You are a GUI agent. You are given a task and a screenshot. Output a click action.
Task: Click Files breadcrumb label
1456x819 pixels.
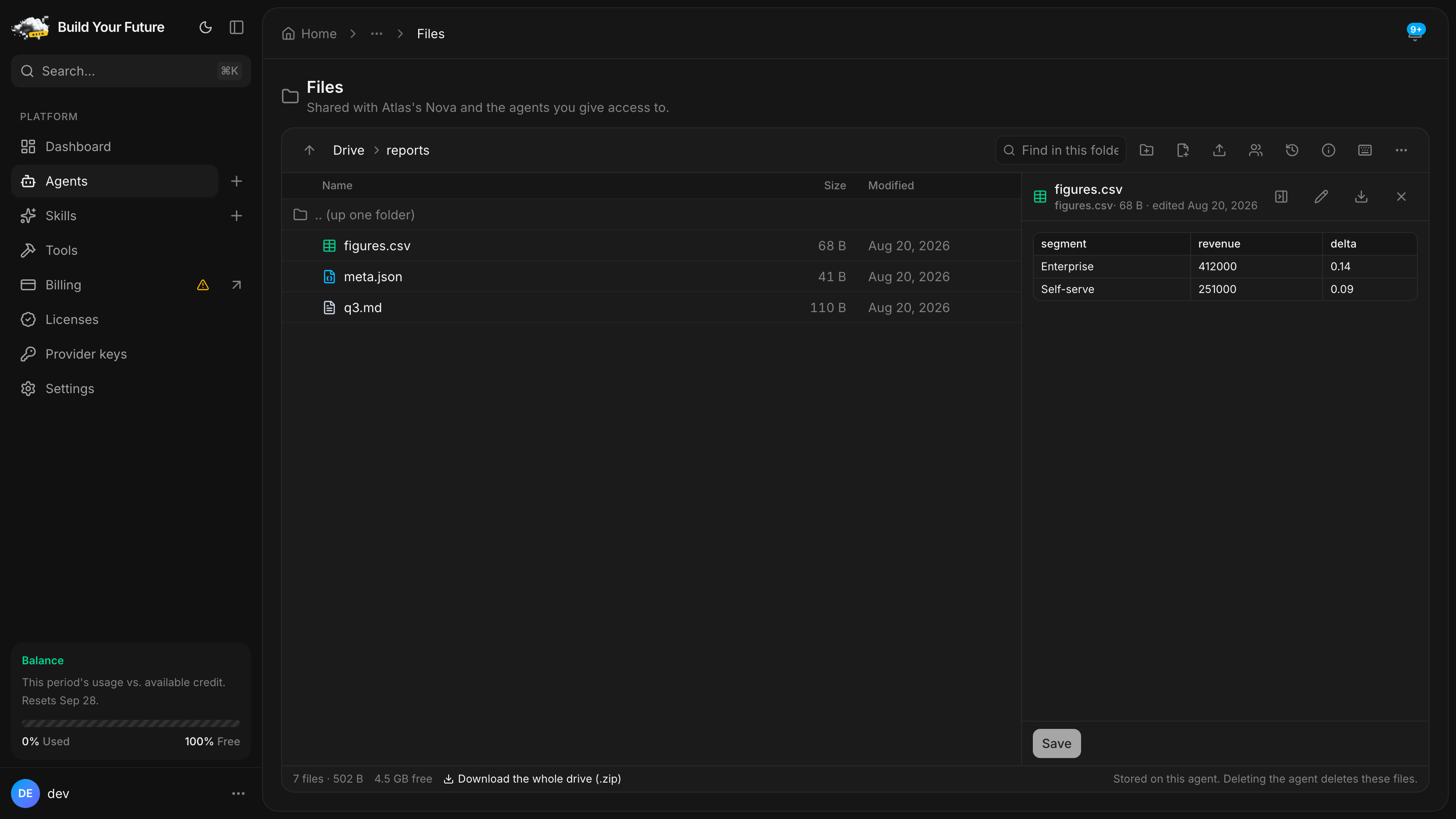(431, 33)
